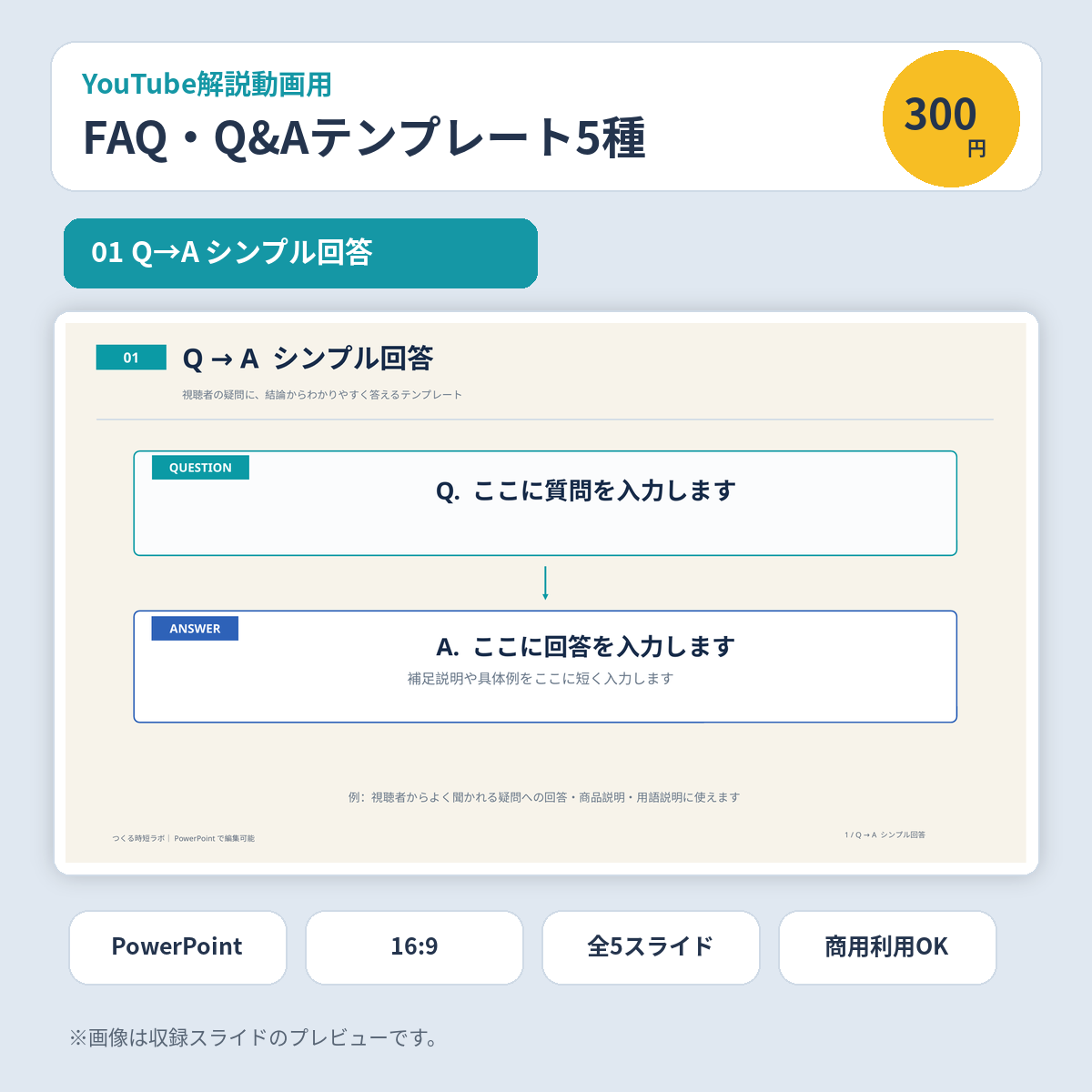Image resolution: width=1092 pixels, height=1092 pixels.
Task: Click the slide title Q → A シンプル回答
Action: (x=308, y=359)
